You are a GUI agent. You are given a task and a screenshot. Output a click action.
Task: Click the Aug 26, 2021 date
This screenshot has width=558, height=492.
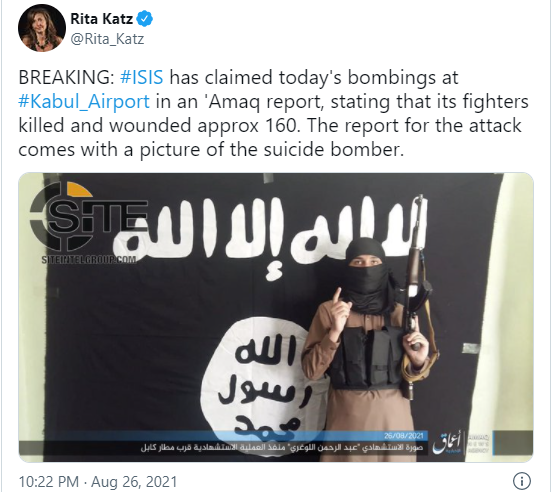click(134, 482)
